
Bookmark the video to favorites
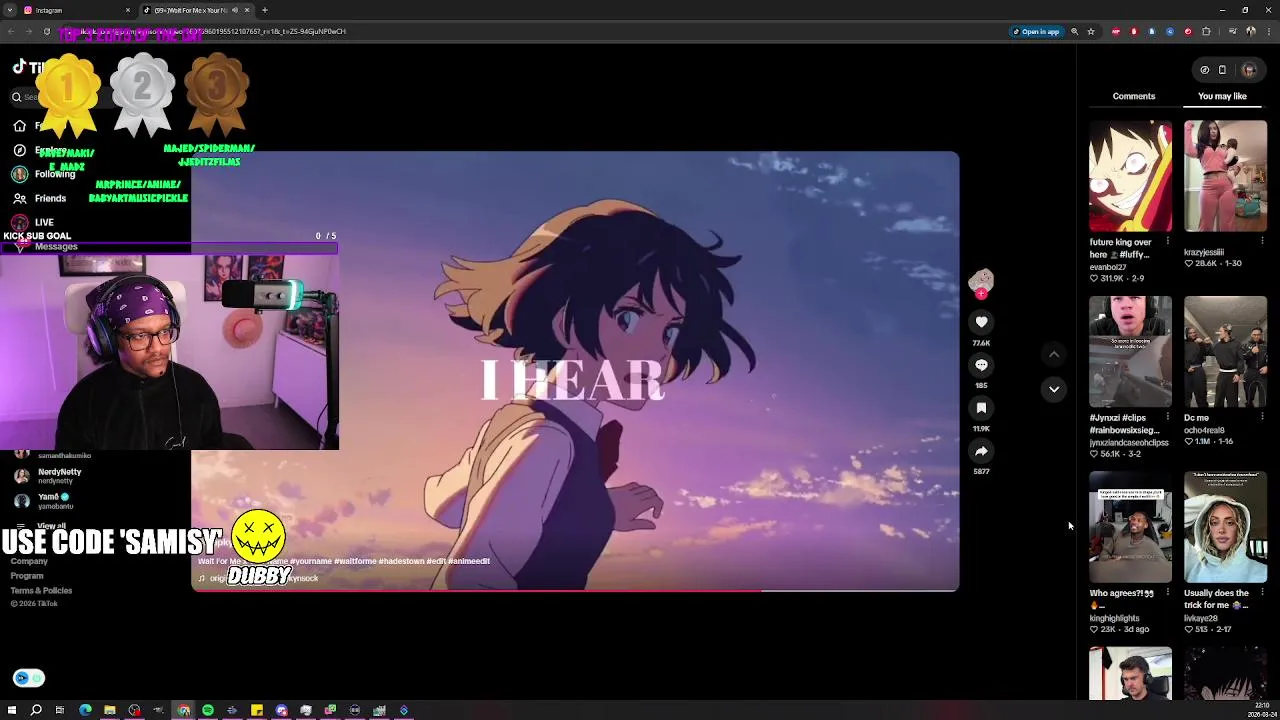tap(981, 408)
